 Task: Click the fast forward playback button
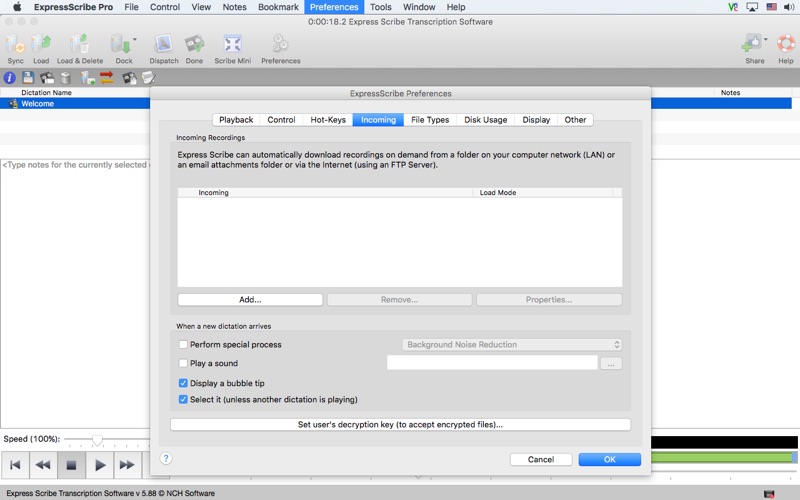coord(127,465)
